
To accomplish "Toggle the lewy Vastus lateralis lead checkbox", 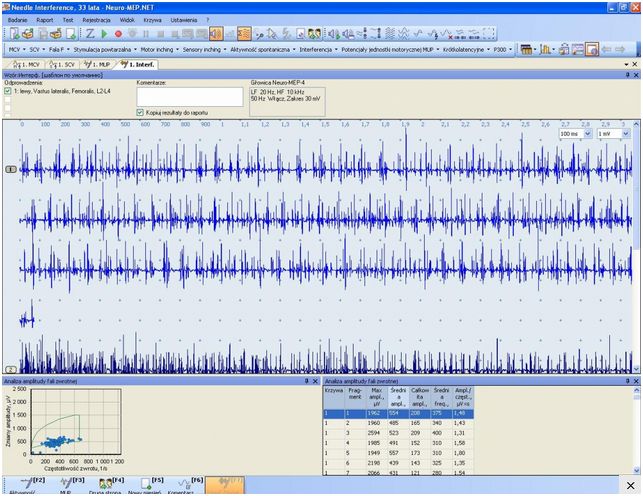I will (x=9, y=92).
